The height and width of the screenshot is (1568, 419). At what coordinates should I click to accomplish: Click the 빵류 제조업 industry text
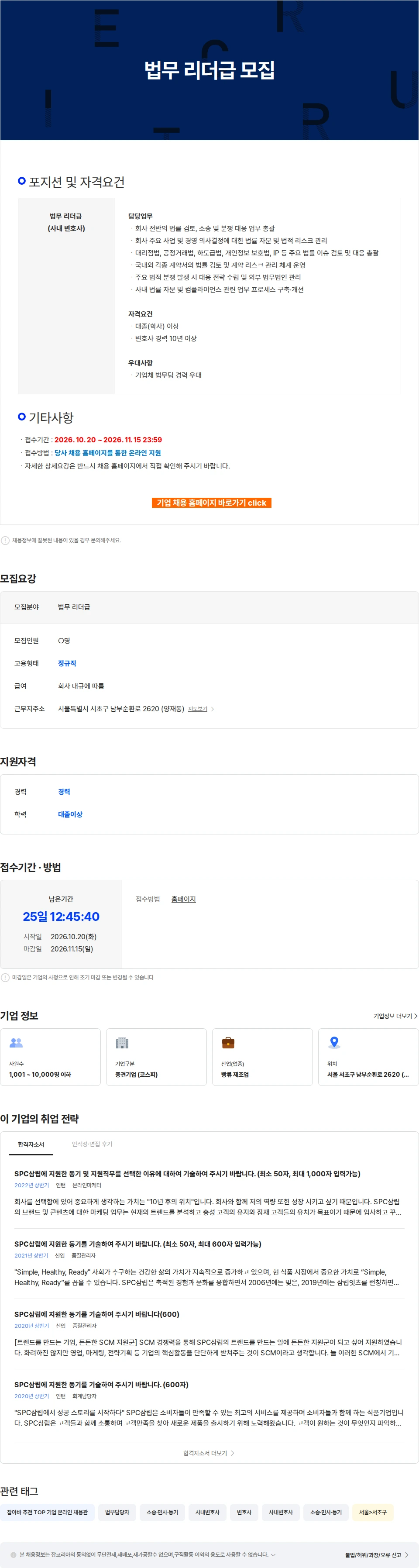coord(235,1074)
